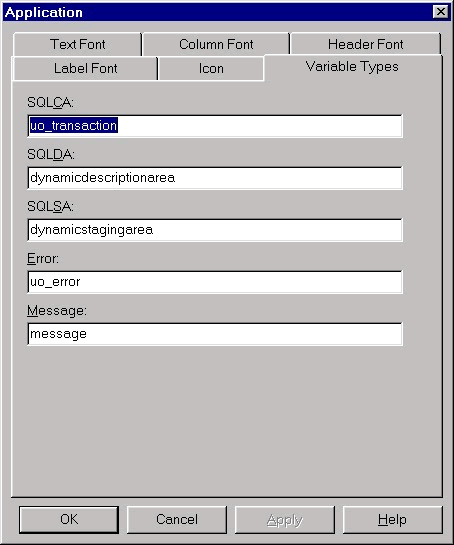Viewport: 454px width, 545px height.
Task: Click the greyed-out Apply button
Action: (285, 519)
